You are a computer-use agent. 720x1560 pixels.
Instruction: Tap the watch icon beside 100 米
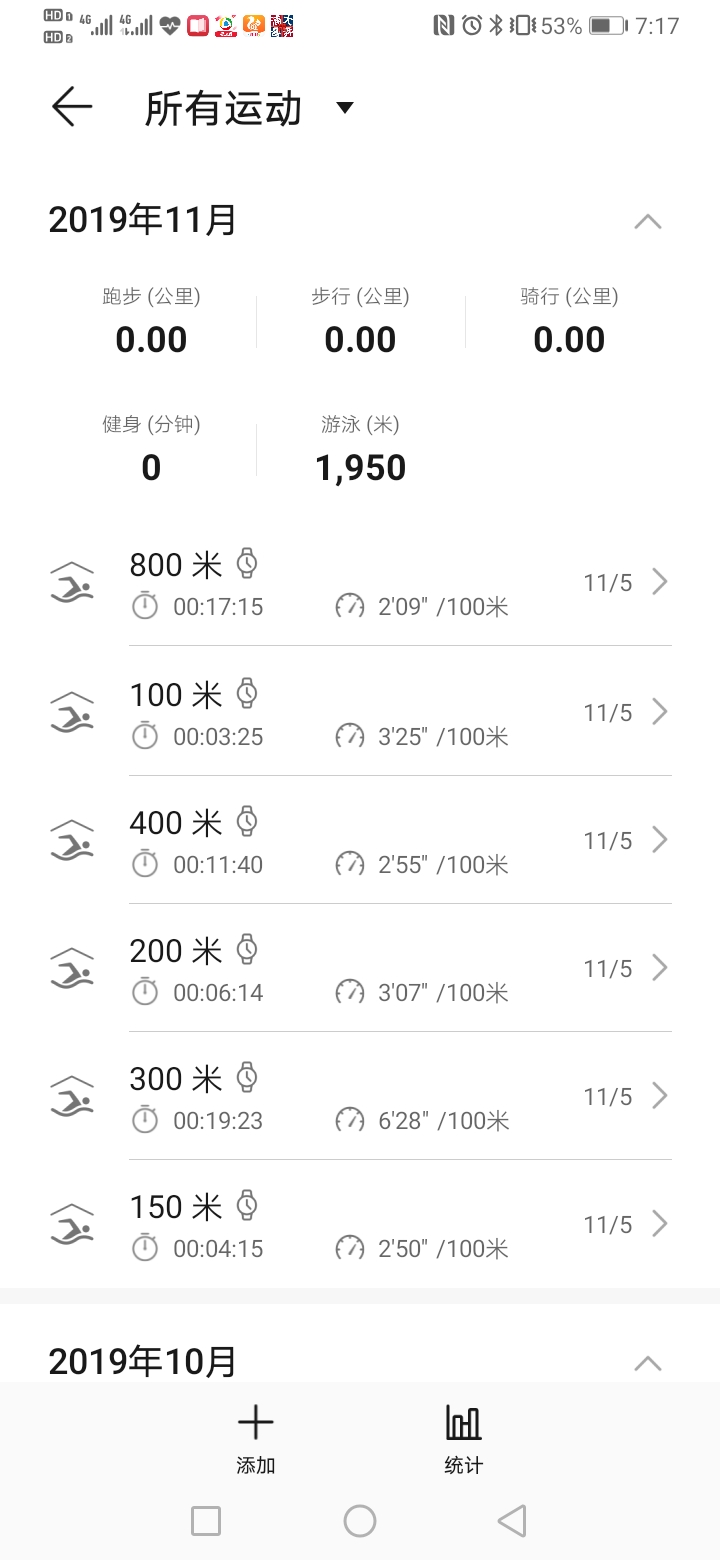[x=247, y=693]
